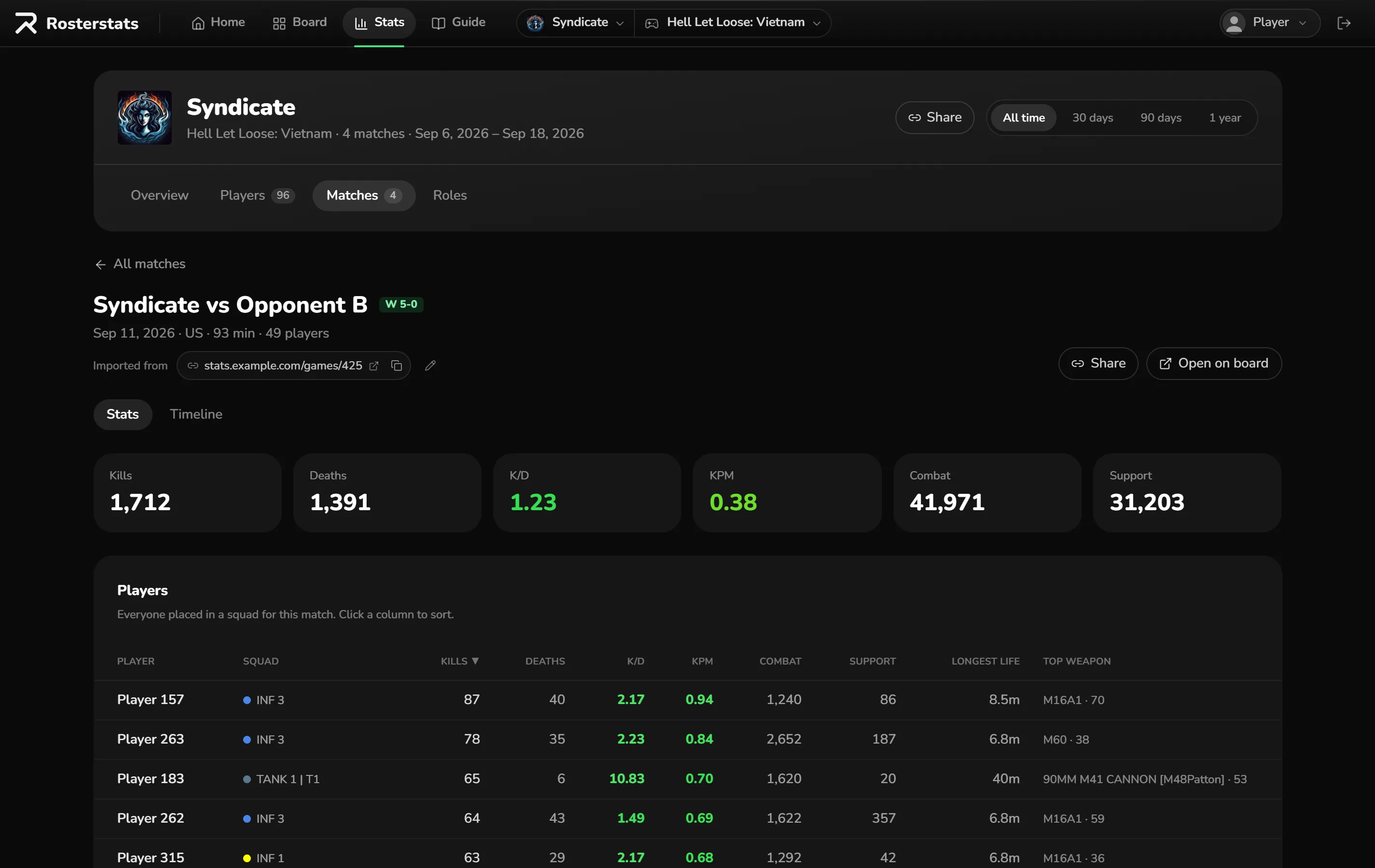This screenshot has width=1375, height=868.
Task: Click the Rosterstats logo icon
Action: coord(26,23)
